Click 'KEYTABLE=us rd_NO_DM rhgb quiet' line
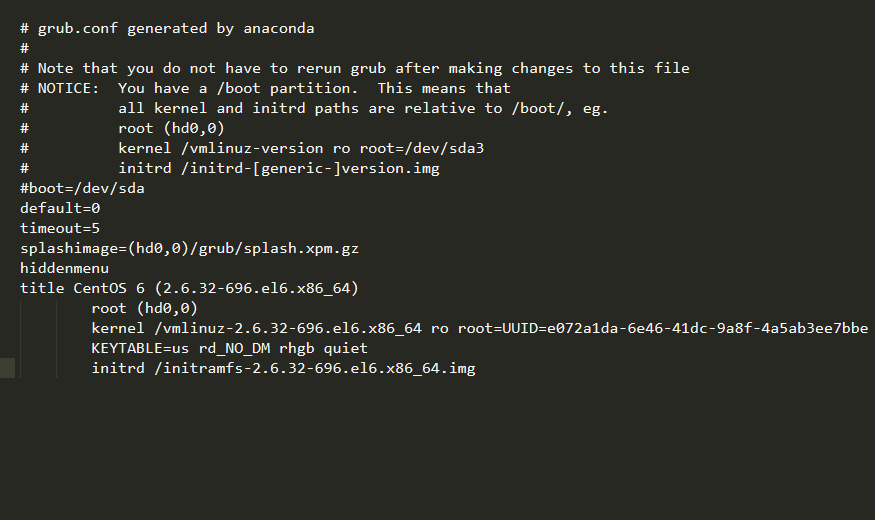 (x=230, y=349)
